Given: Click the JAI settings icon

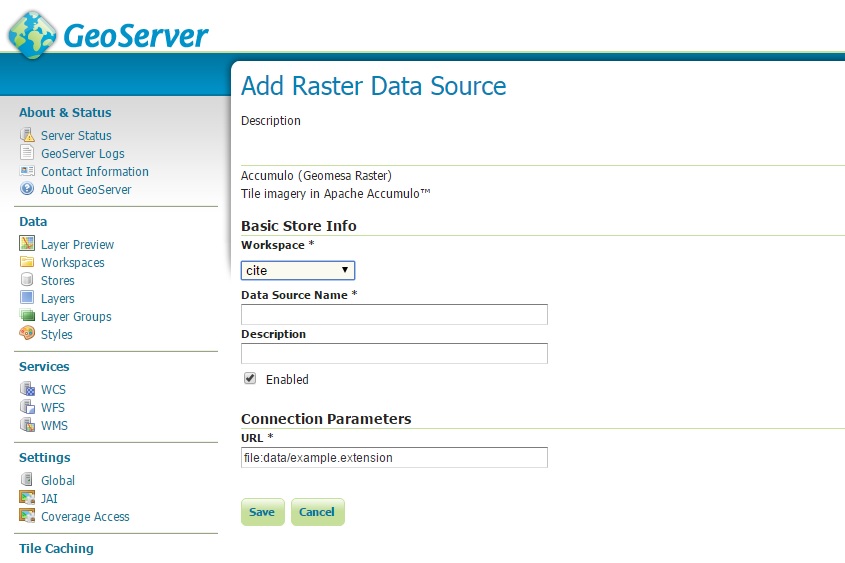Looking at the screenshot, I should pyautogui.click(x=27, y=498).
